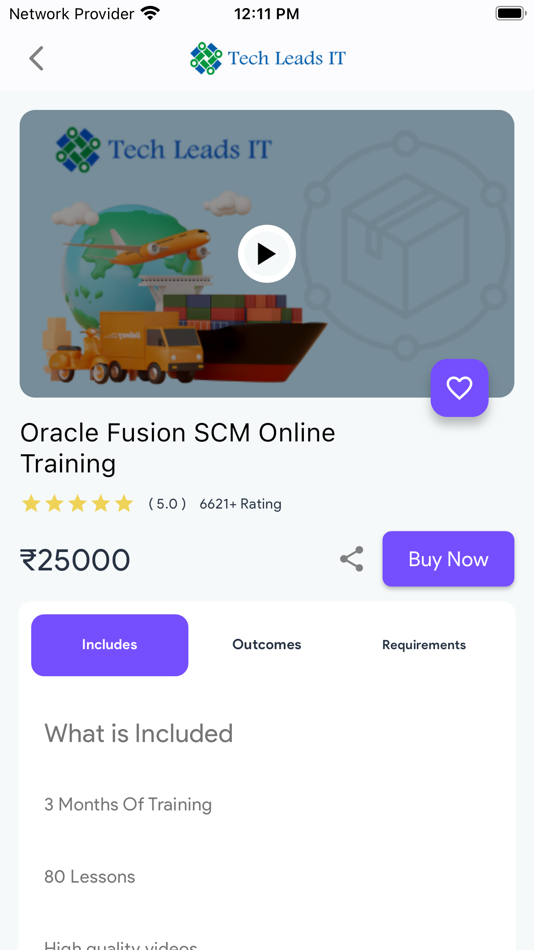Viewport: 534px width, 950px height.
Task: Tap the back arrow in header
Action: [x=36, y=58]
